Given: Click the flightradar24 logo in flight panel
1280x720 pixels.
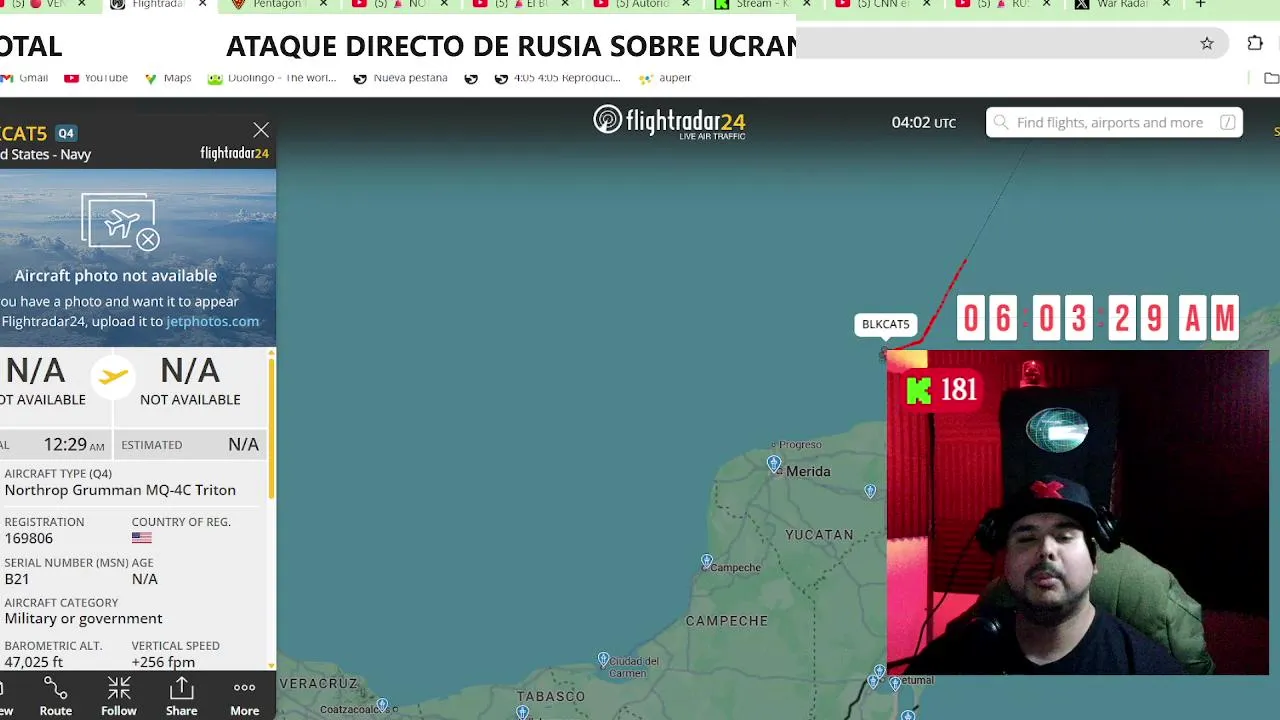Looking at the screenshot, I should [234, 153].
